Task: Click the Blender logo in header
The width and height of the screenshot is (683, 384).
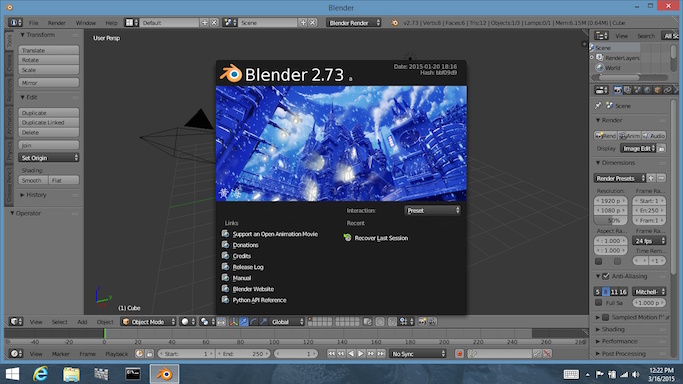Action: pyautogui.click(x=395, y=23)
